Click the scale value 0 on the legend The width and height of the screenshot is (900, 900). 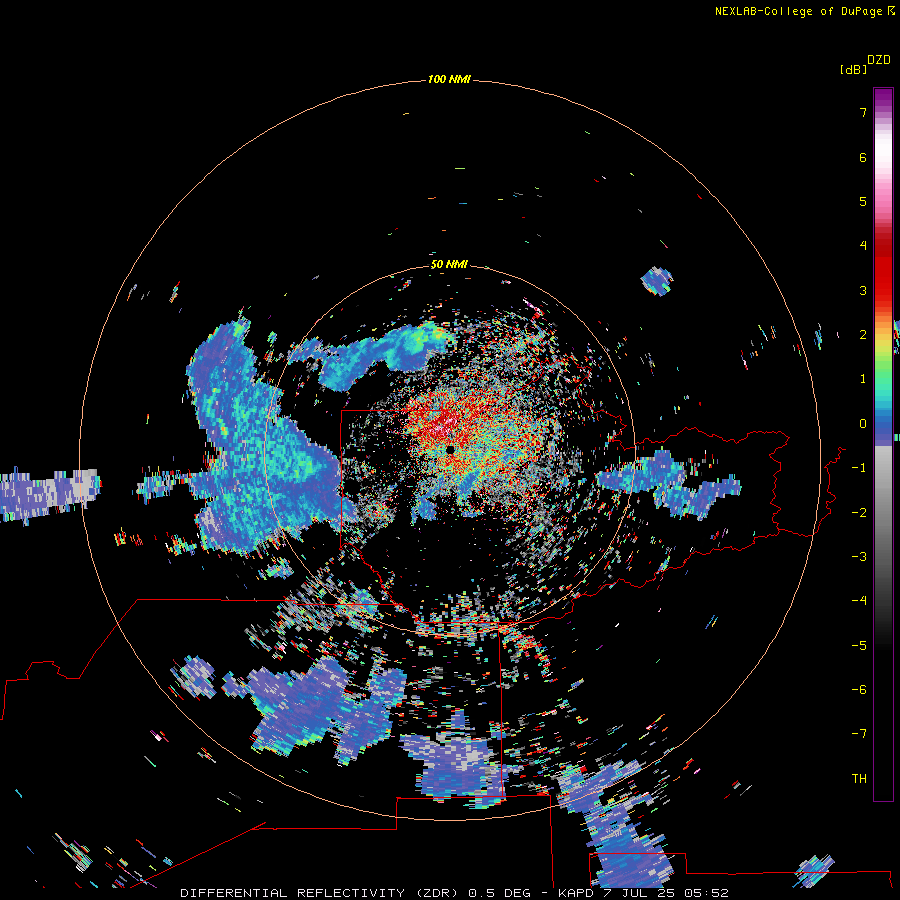click(x=863, y=424)
